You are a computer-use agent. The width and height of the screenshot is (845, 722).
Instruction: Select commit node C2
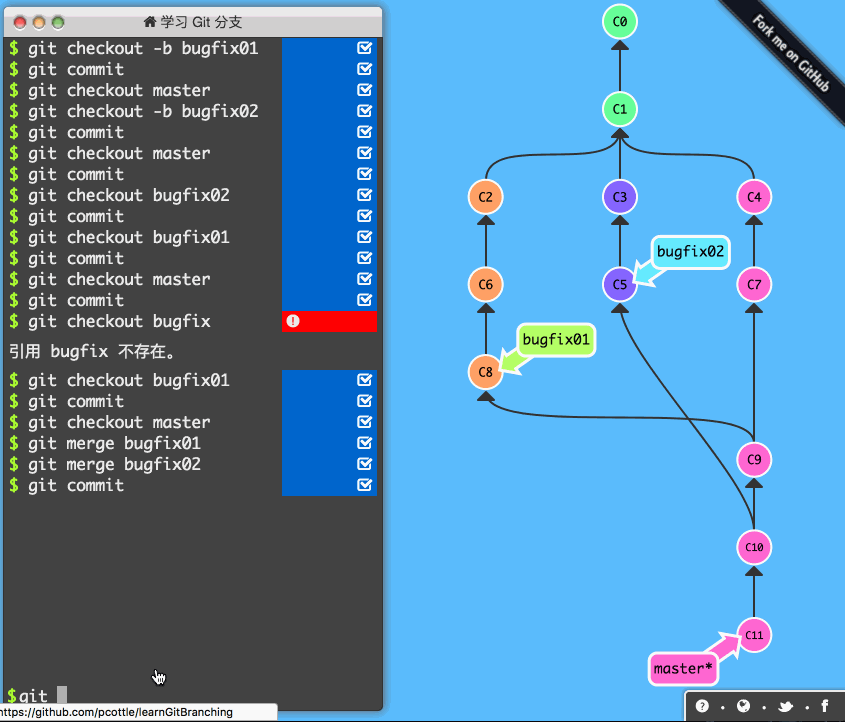click(x=486, y=197)
